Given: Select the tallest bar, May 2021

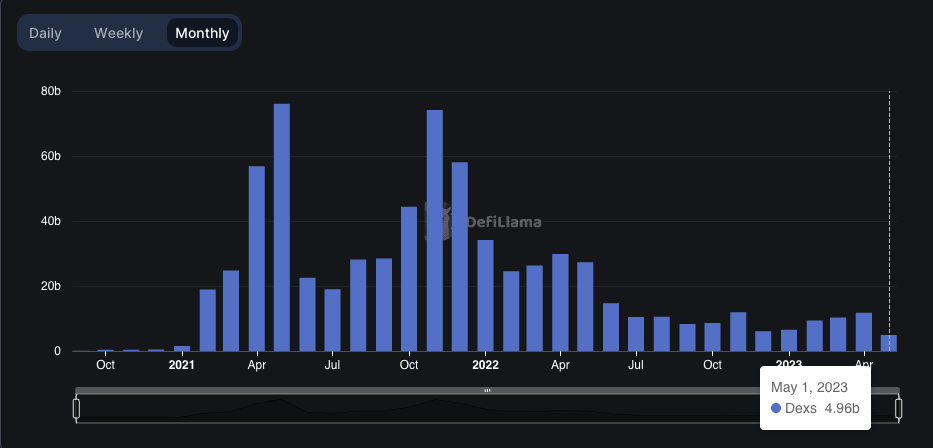Looking at the screenshot, I should tap(282, 228).
